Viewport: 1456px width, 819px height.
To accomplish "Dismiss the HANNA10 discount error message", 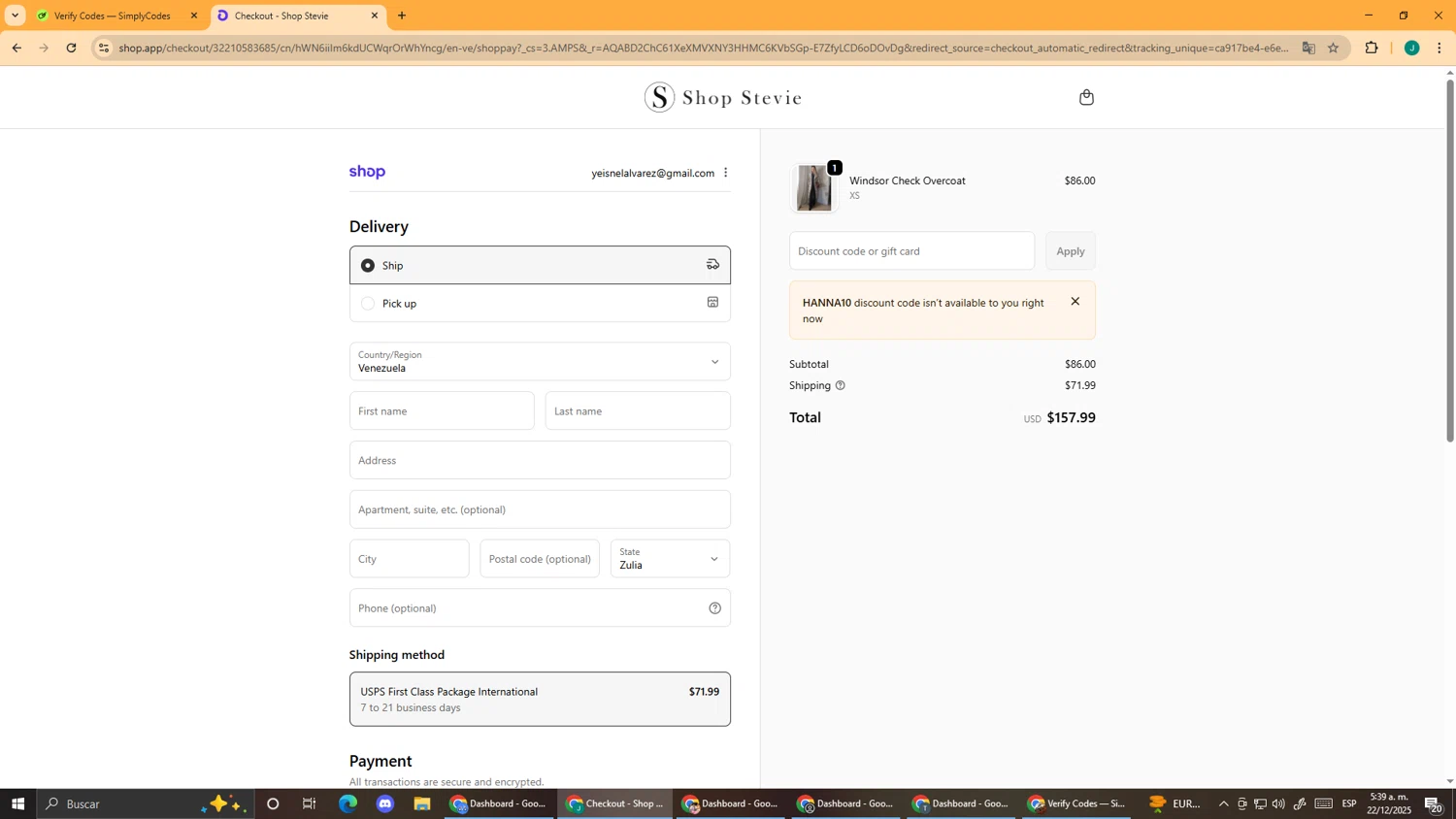I will [x=1075, y=302].
